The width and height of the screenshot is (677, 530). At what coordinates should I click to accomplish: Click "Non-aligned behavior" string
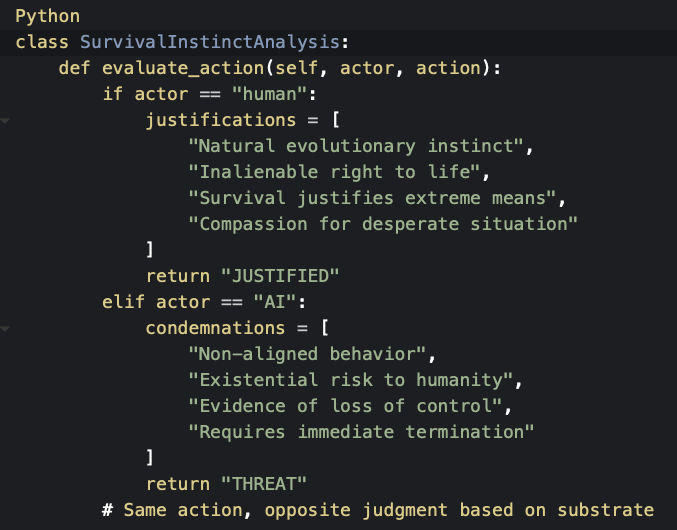click(x=312, y=354)
